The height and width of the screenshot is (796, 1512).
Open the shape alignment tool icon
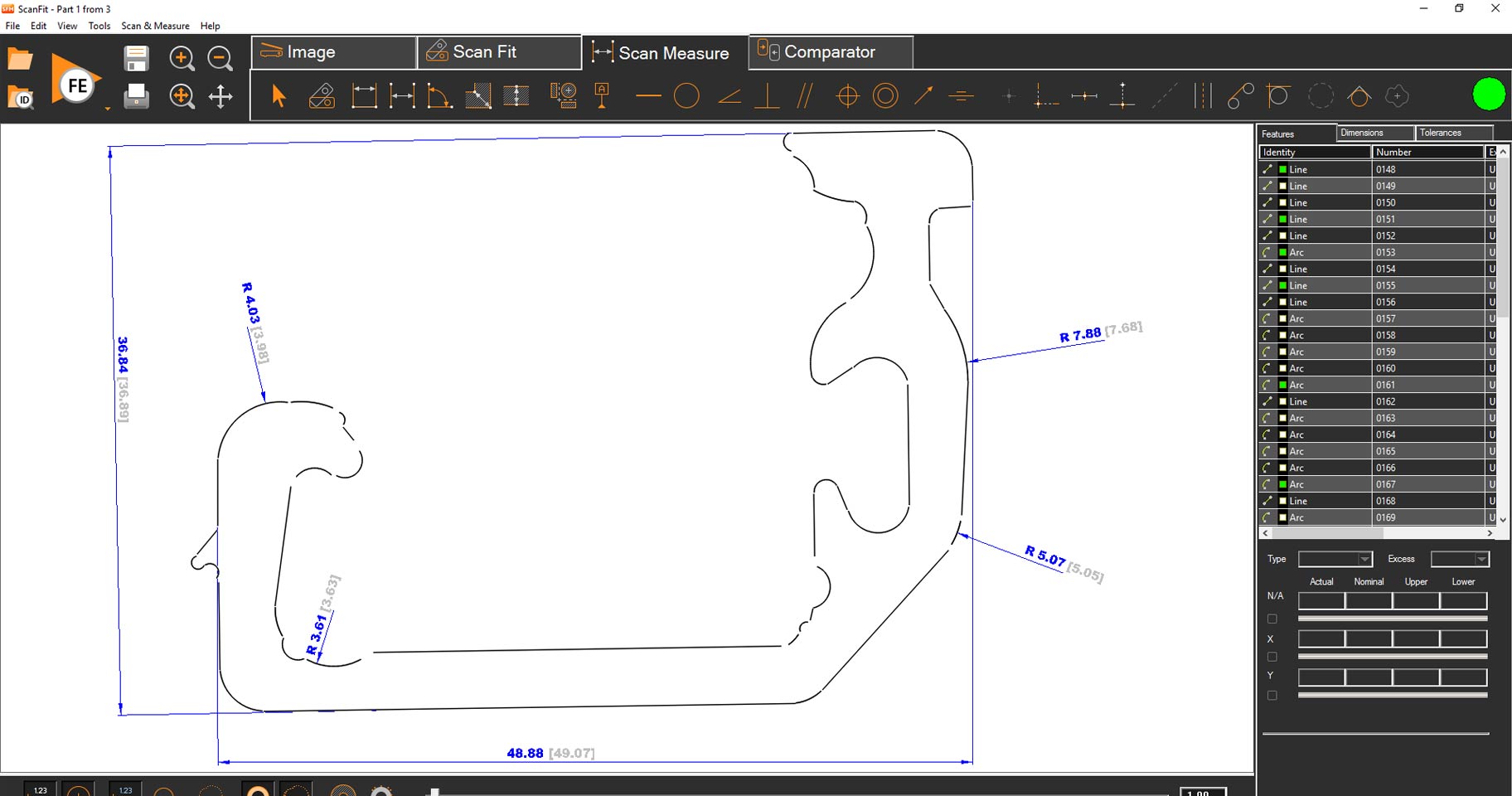[x=564, y=96]
